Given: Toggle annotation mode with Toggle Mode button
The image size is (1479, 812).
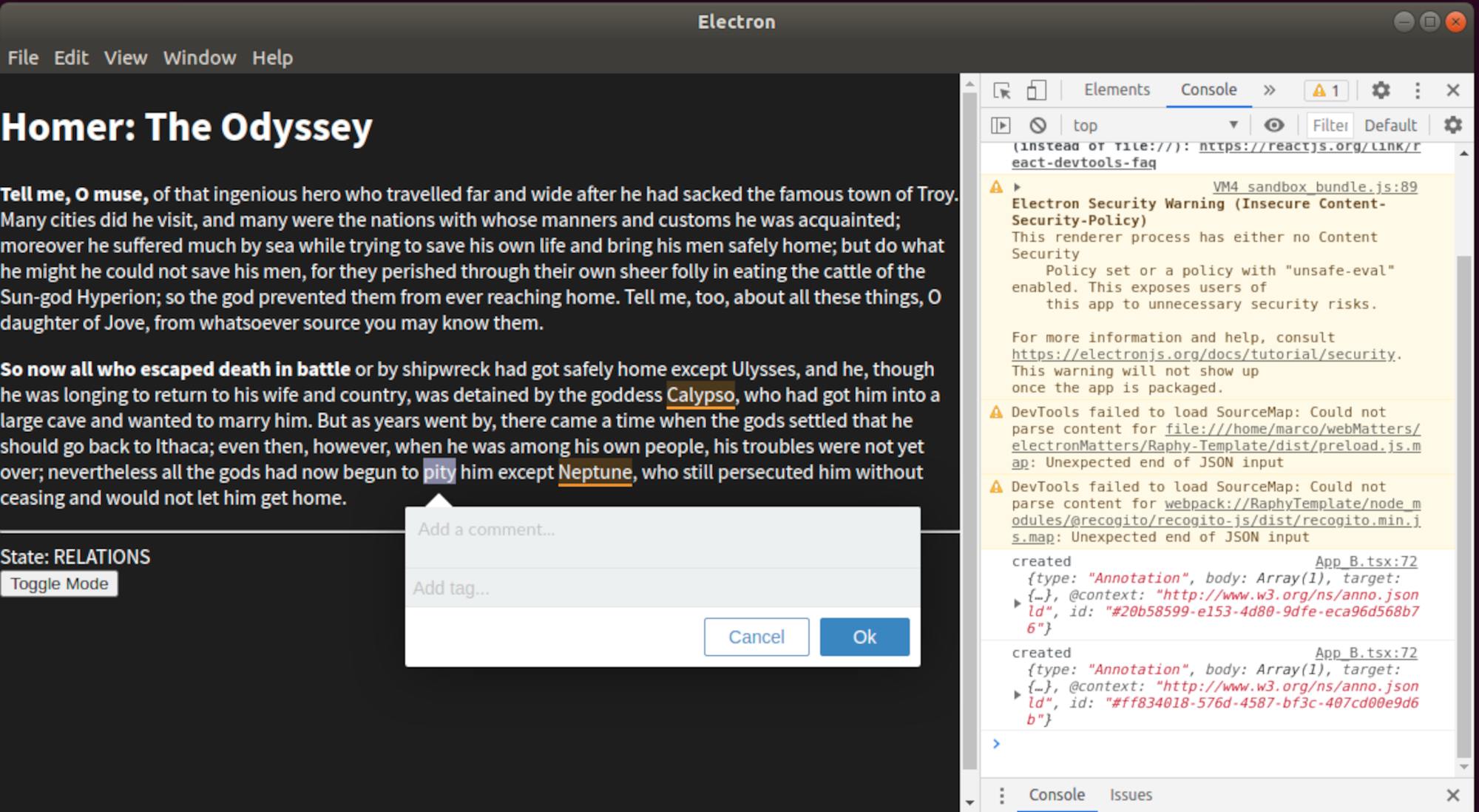Looking at the screenshot, I should pos(59,583).
